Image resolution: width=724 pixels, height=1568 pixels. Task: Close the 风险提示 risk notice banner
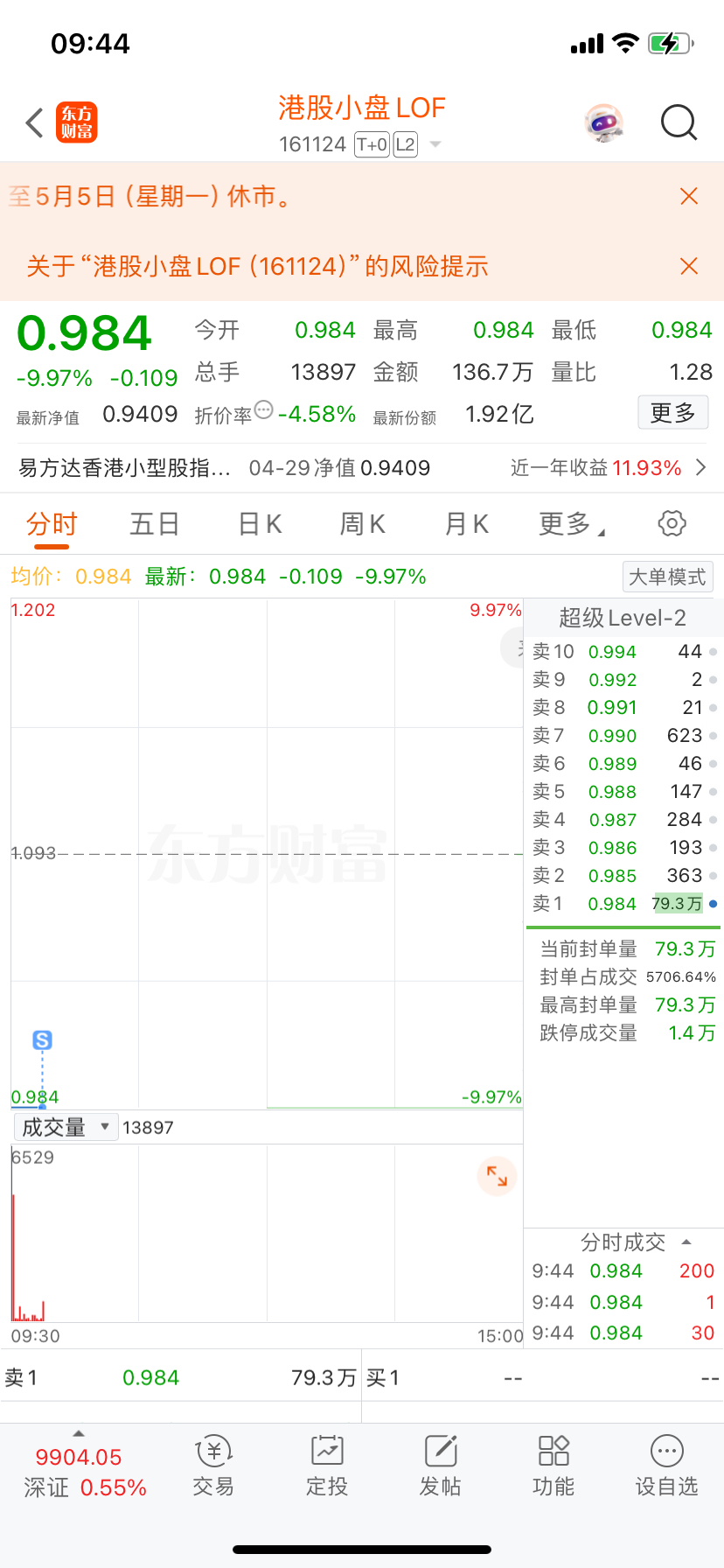click(689, 266)
